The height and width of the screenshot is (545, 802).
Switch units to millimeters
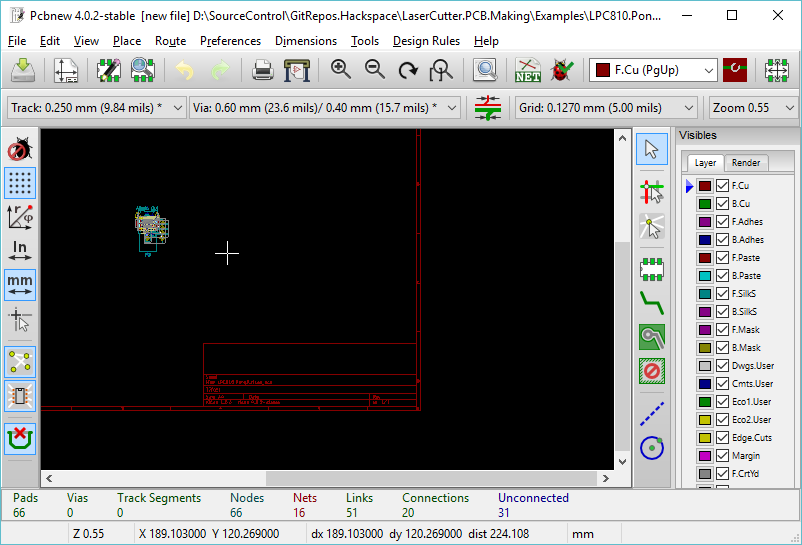(x=20, y=285)
